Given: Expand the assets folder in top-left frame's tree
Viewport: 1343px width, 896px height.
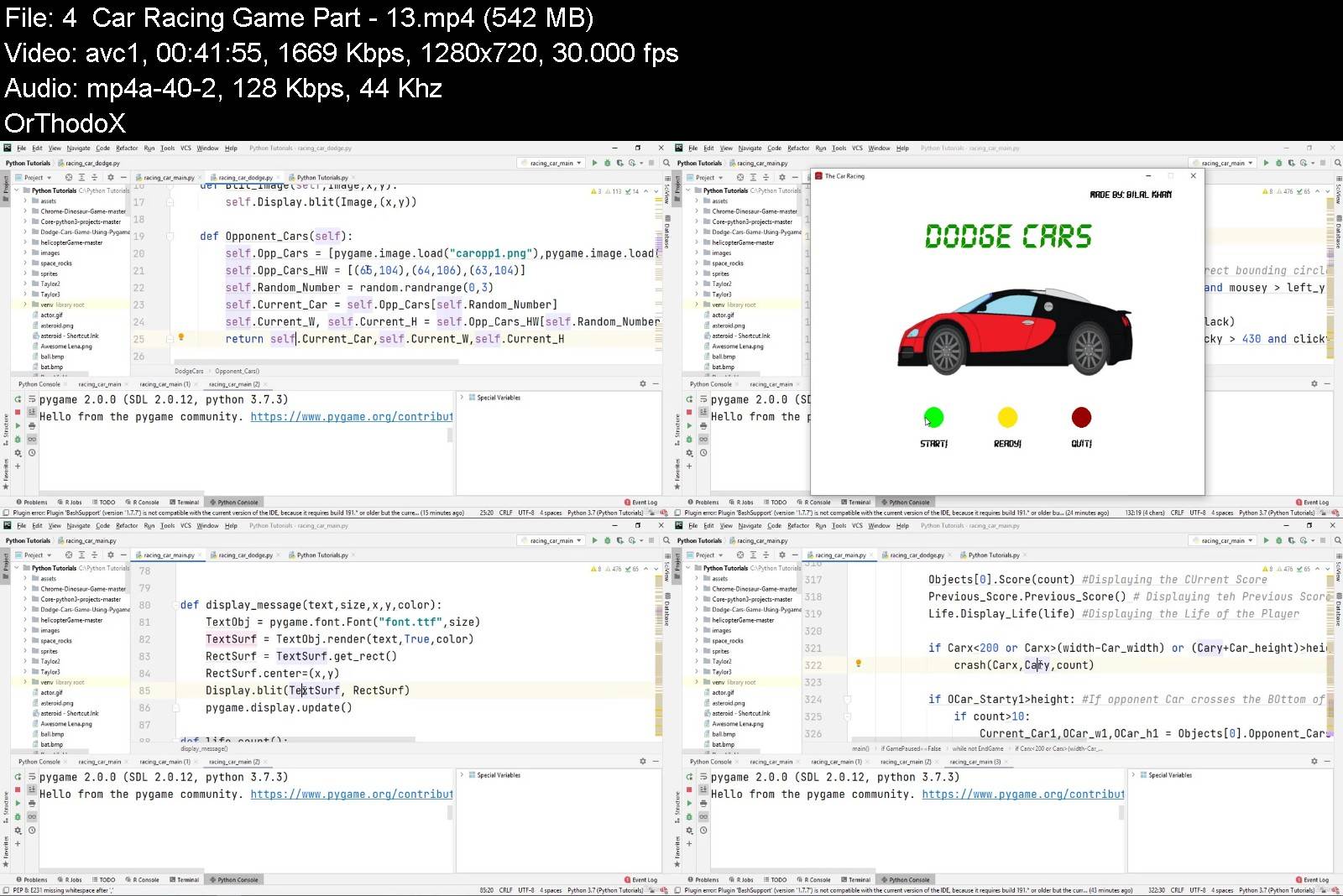Looking at the screenshot, I should (x=26, y=201).
